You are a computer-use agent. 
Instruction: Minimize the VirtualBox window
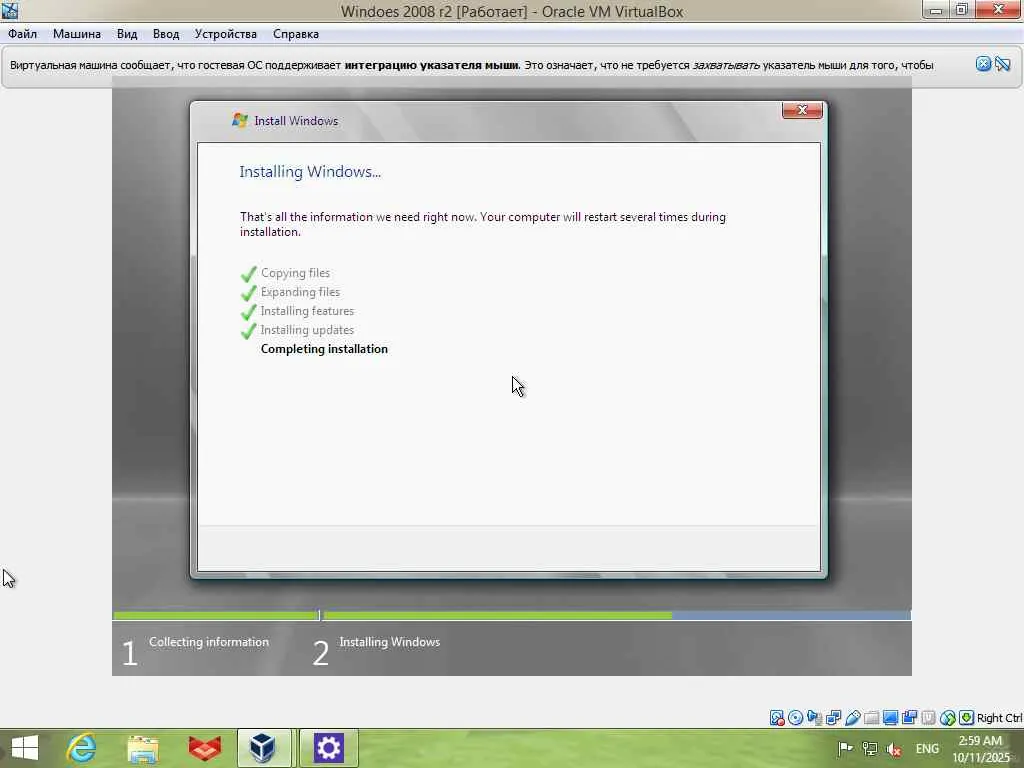[x=935, y=10]
